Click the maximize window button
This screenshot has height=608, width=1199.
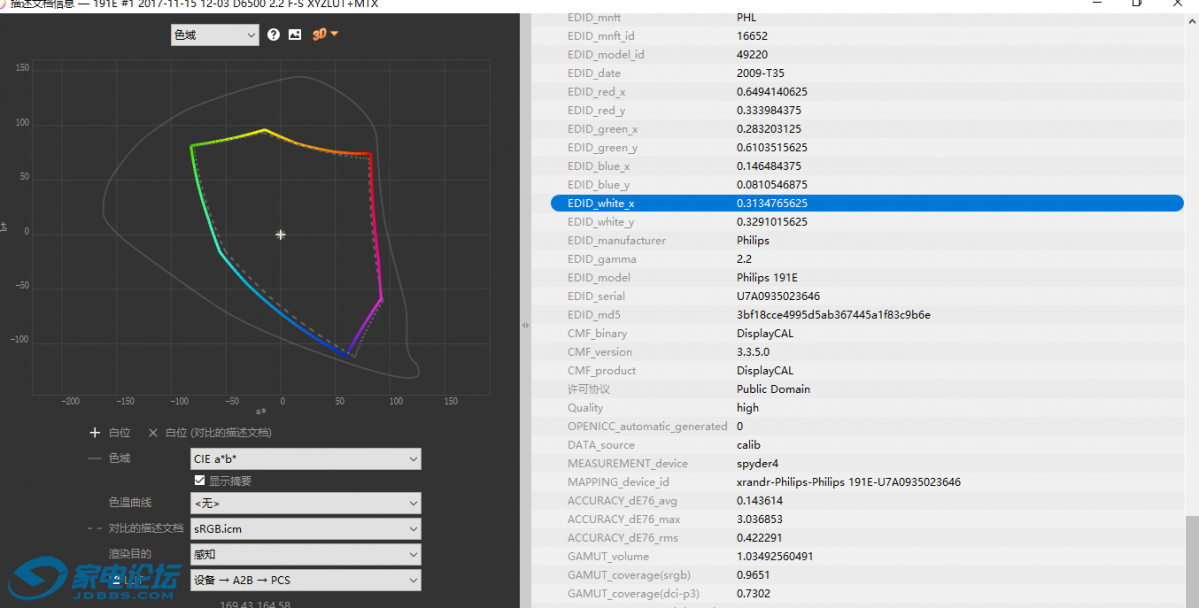[x=1137, y=4]
